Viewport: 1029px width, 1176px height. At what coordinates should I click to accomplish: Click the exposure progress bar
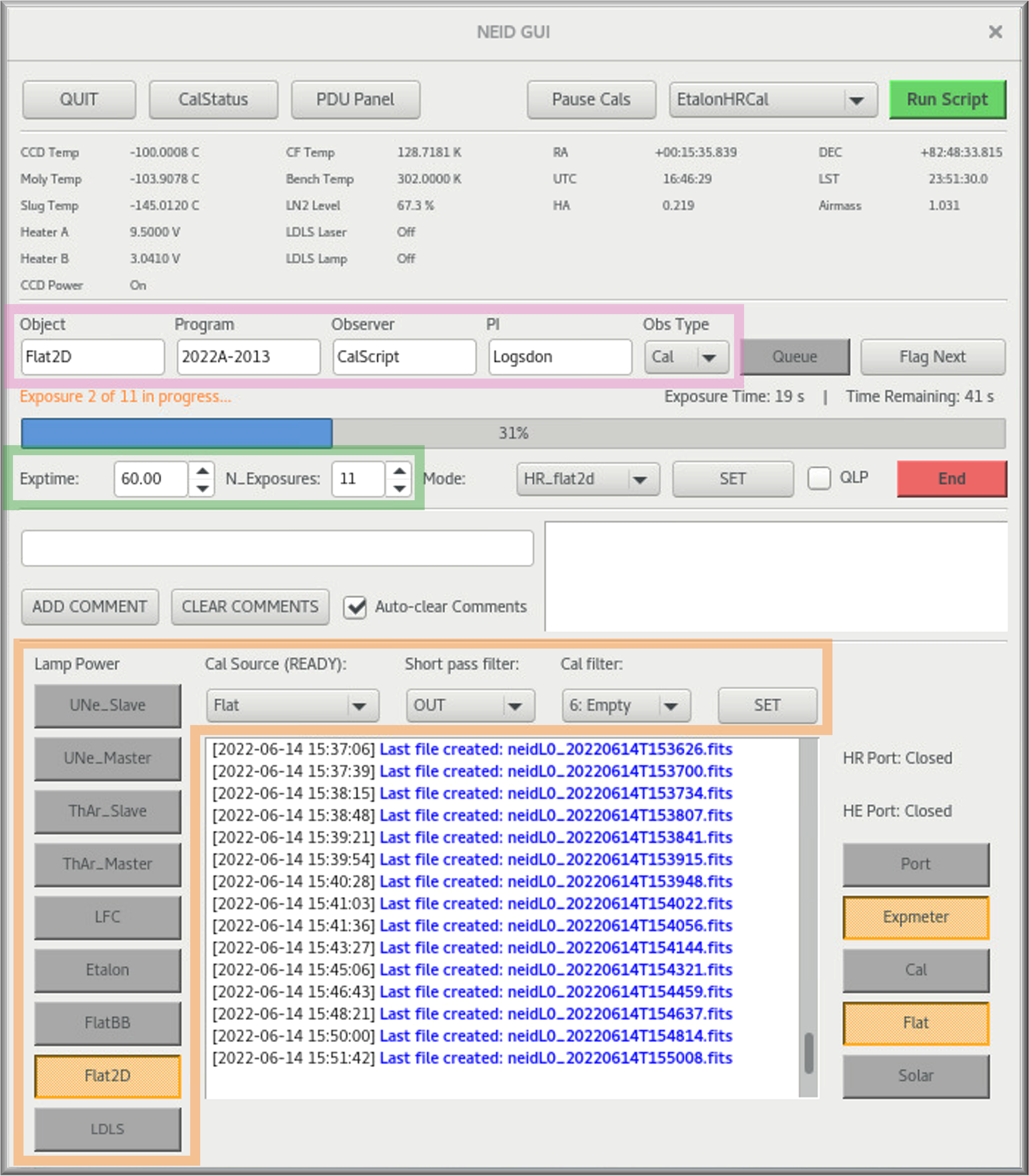coord(513,433)
